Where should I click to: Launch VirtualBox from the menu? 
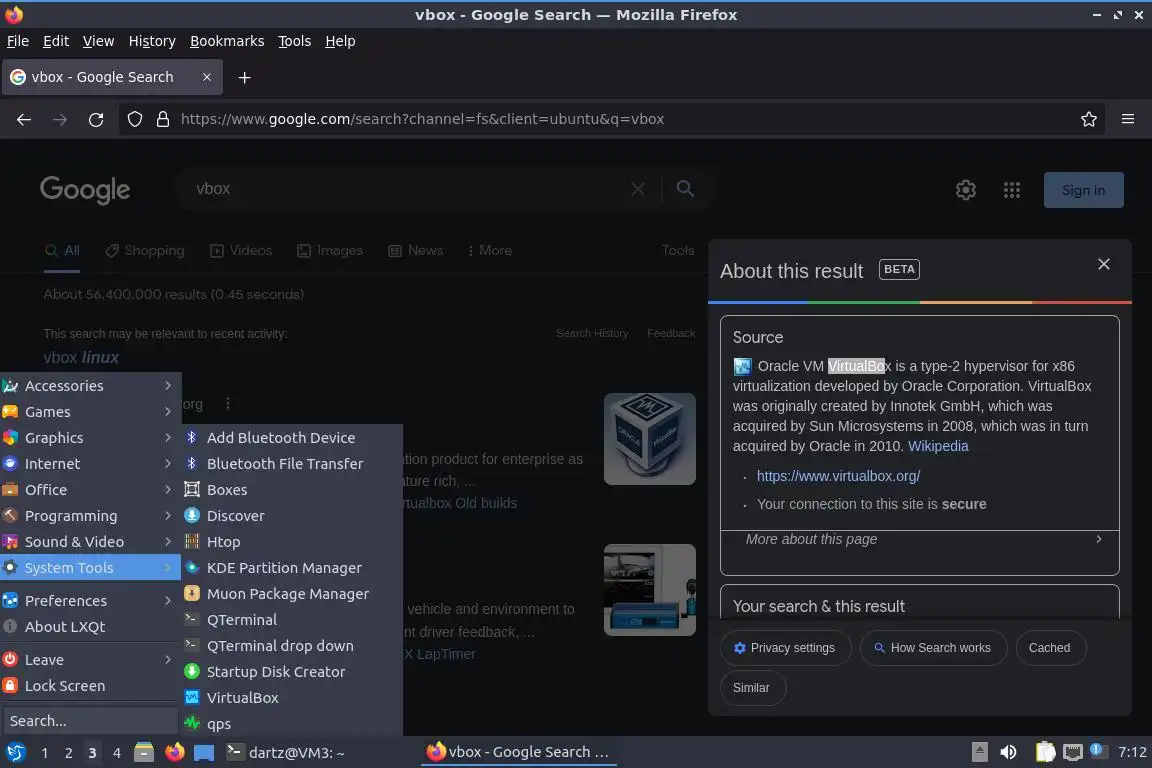coord(292,697)
